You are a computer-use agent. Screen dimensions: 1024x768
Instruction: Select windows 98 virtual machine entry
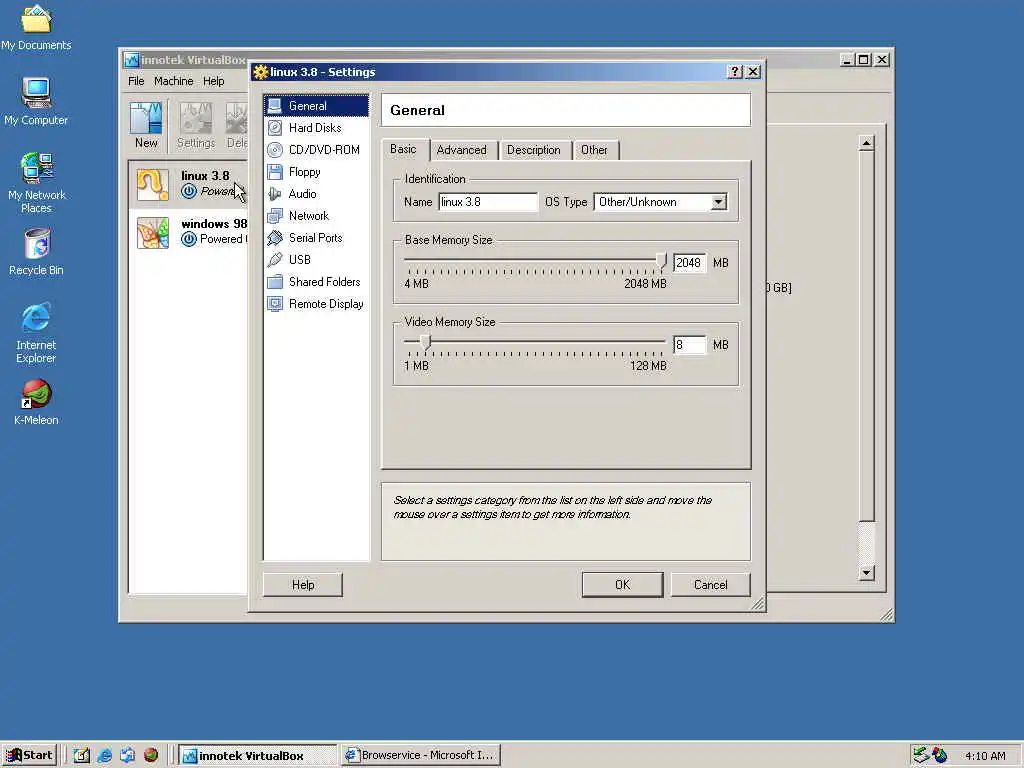tap(189, 232)
